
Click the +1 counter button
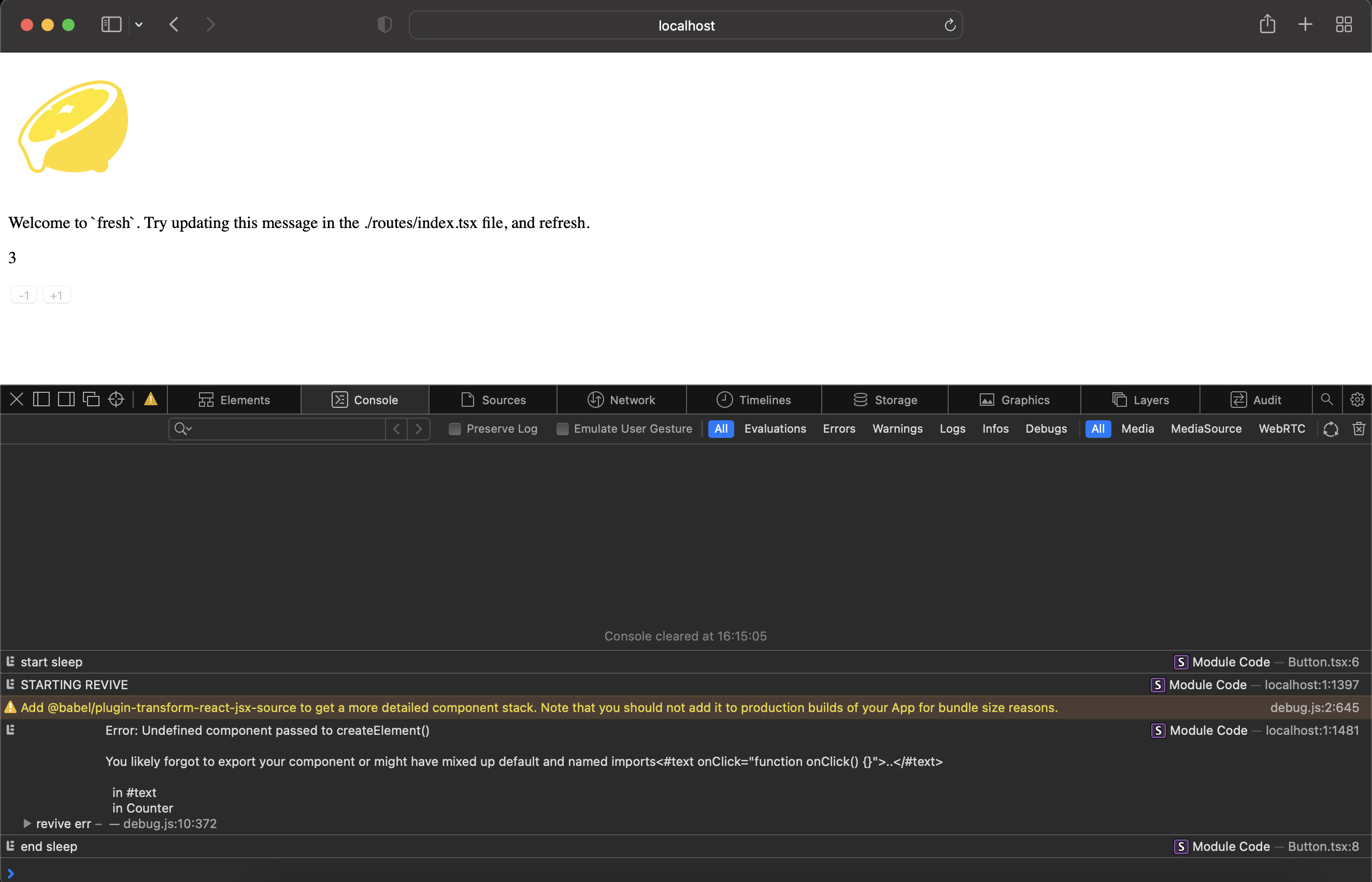coord(56,295)
